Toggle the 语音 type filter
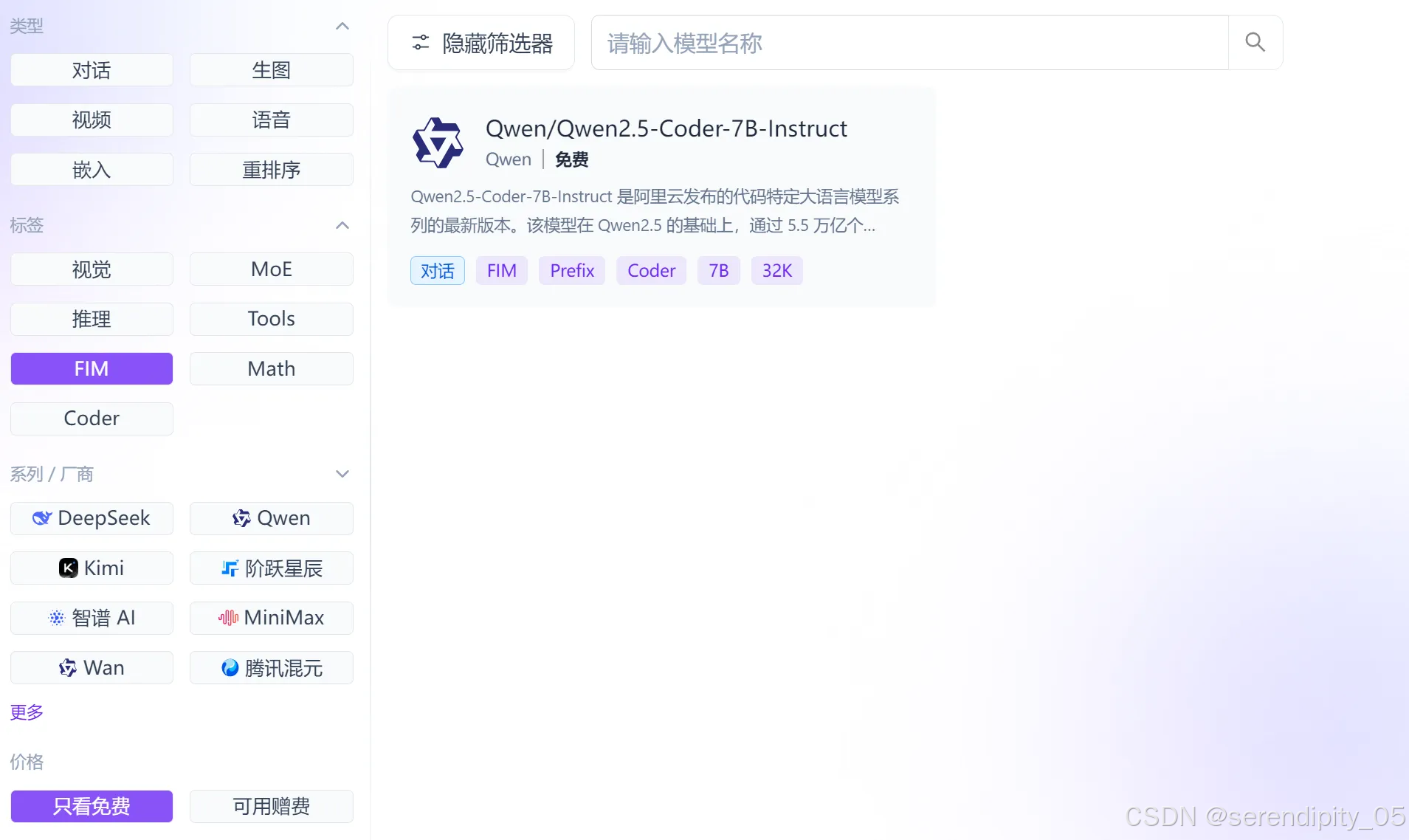The width and height of the screenshot is (1409, 840). (272, 120)
